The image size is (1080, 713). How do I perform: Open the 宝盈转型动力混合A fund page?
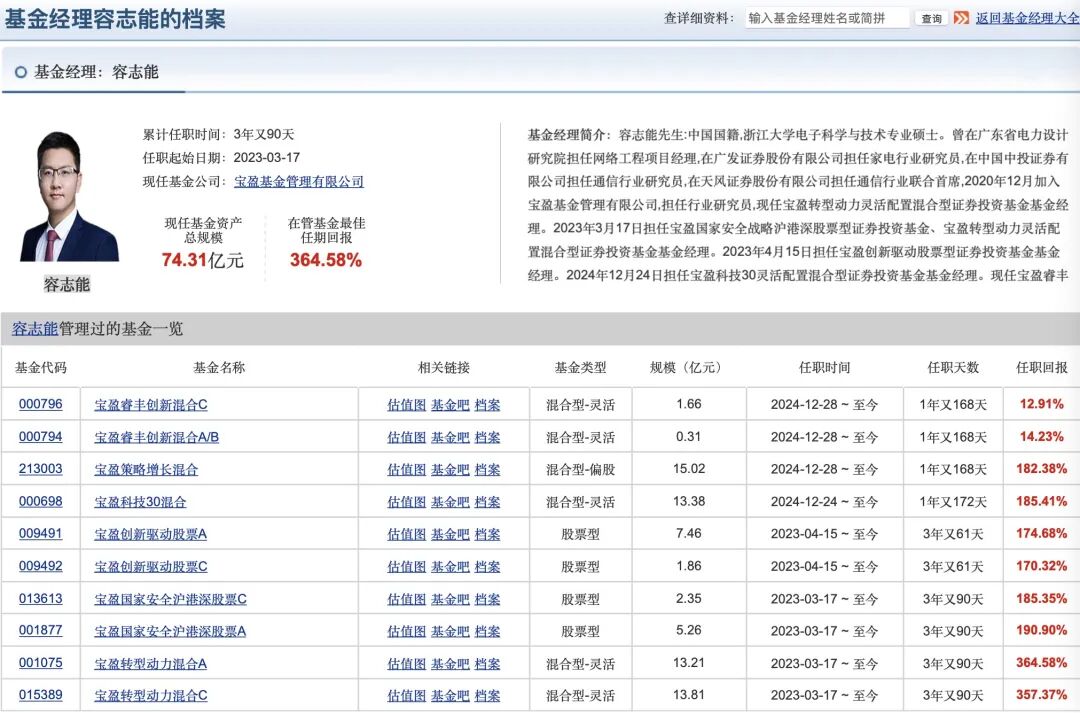pos(151,663)
